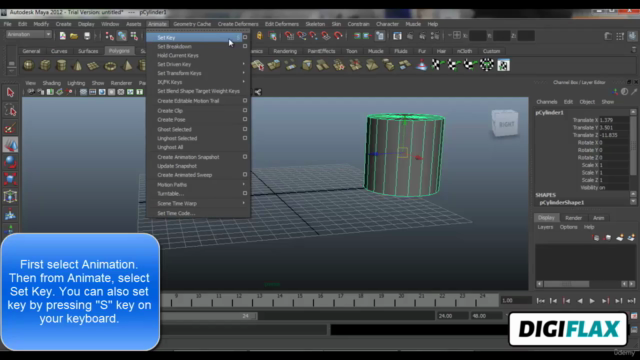Create a polygon cylinder from shelf
This screenshot has width=640, height=360.
(61, 65)
